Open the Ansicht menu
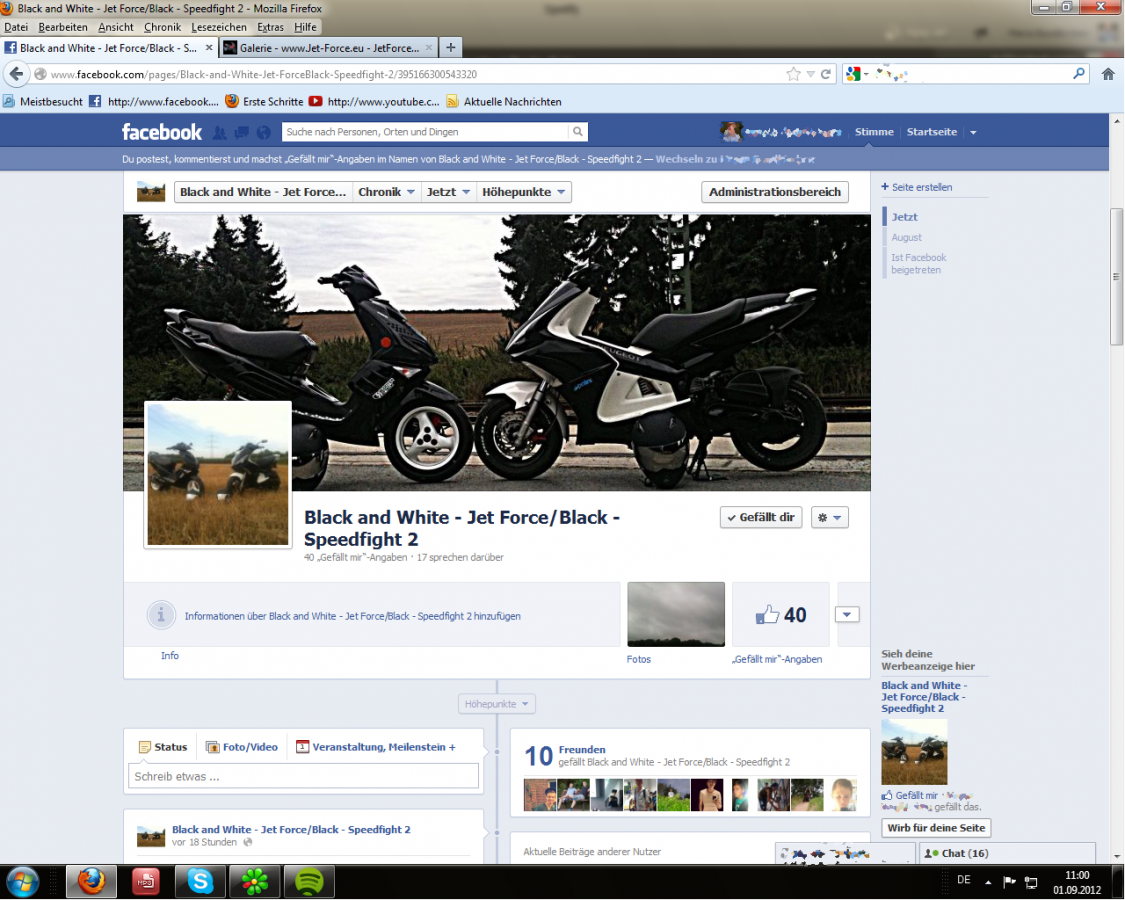Viewport: 1125px width, 900px height. coord(116,27)
